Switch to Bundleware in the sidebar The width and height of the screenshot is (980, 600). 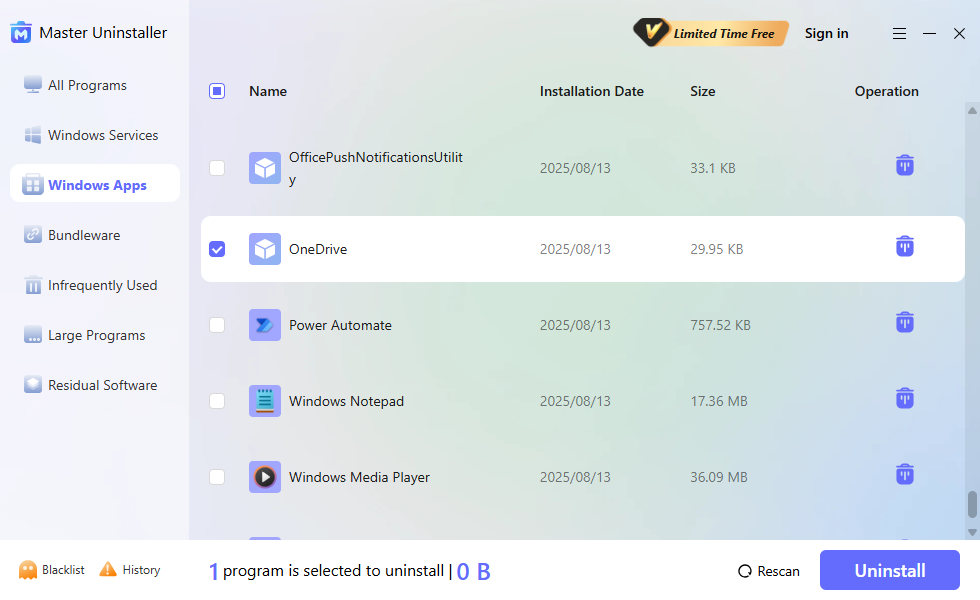84,235
